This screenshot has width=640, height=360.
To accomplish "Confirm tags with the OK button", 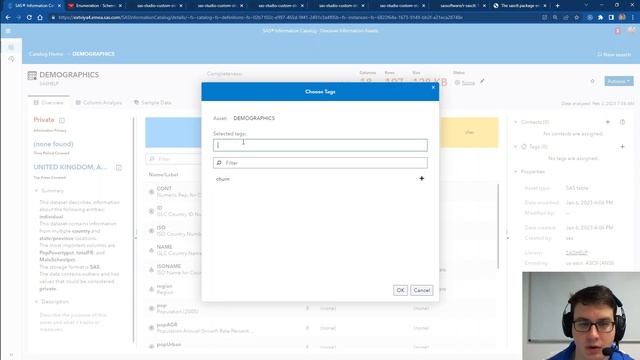I will coord(400,290).
